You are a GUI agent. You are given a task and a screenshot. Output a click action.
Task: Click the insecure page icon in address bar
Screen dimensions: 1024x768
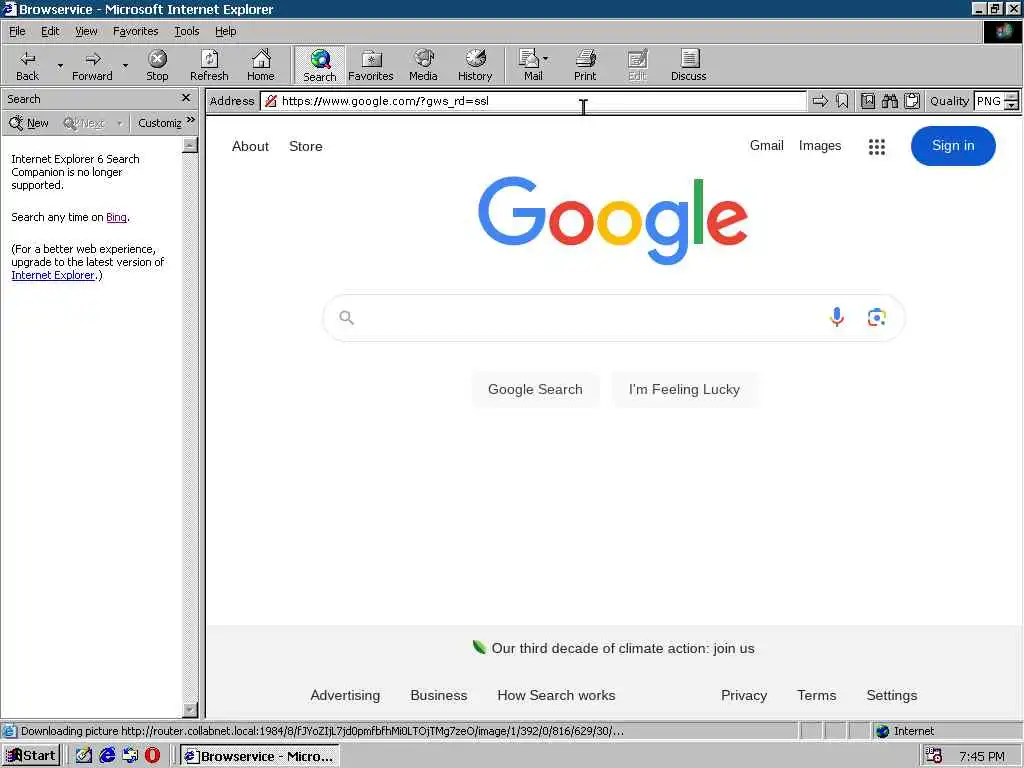click(x=271, y=101)
